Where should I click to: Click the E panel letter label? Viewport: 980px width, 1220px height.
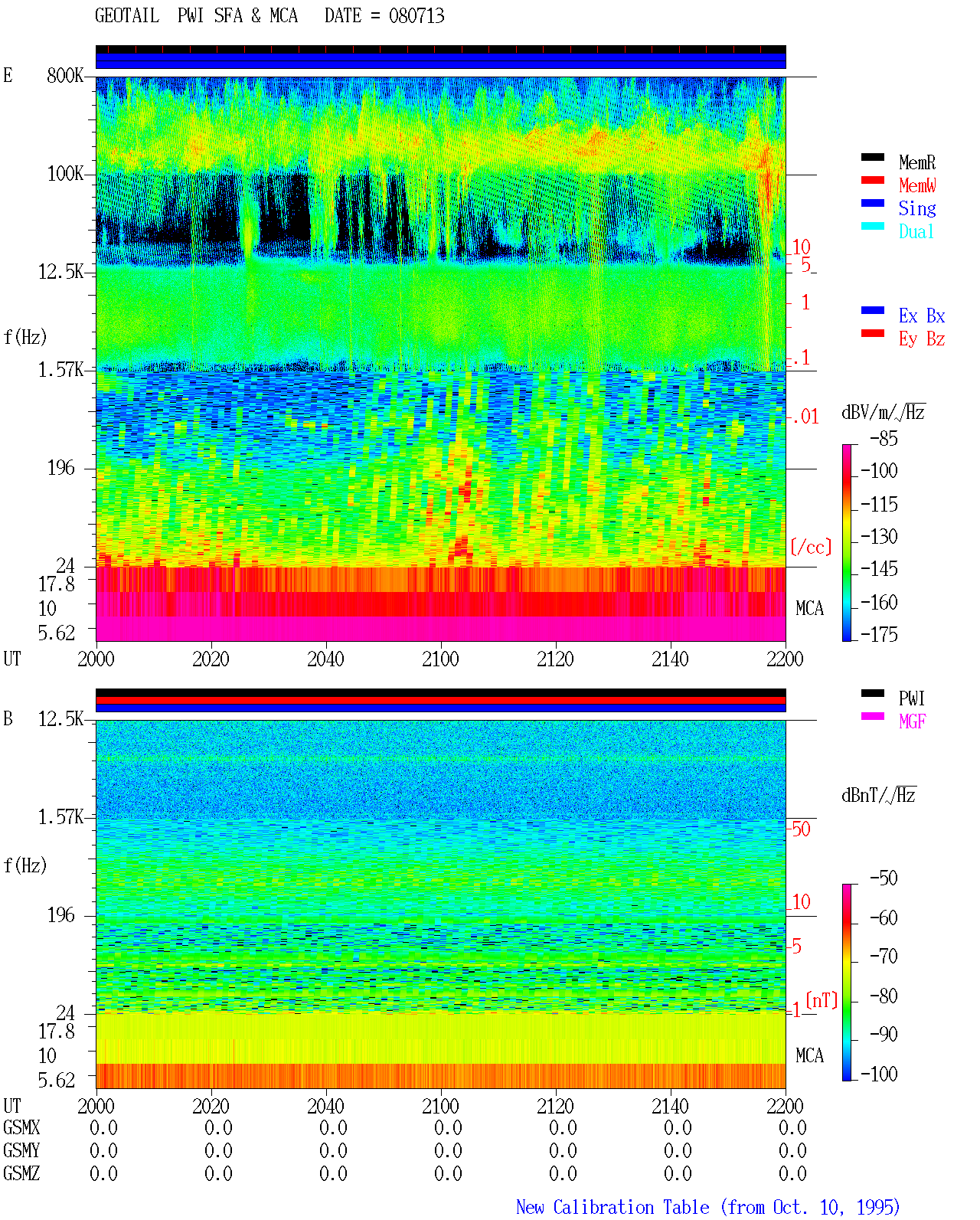pos(8,76)
